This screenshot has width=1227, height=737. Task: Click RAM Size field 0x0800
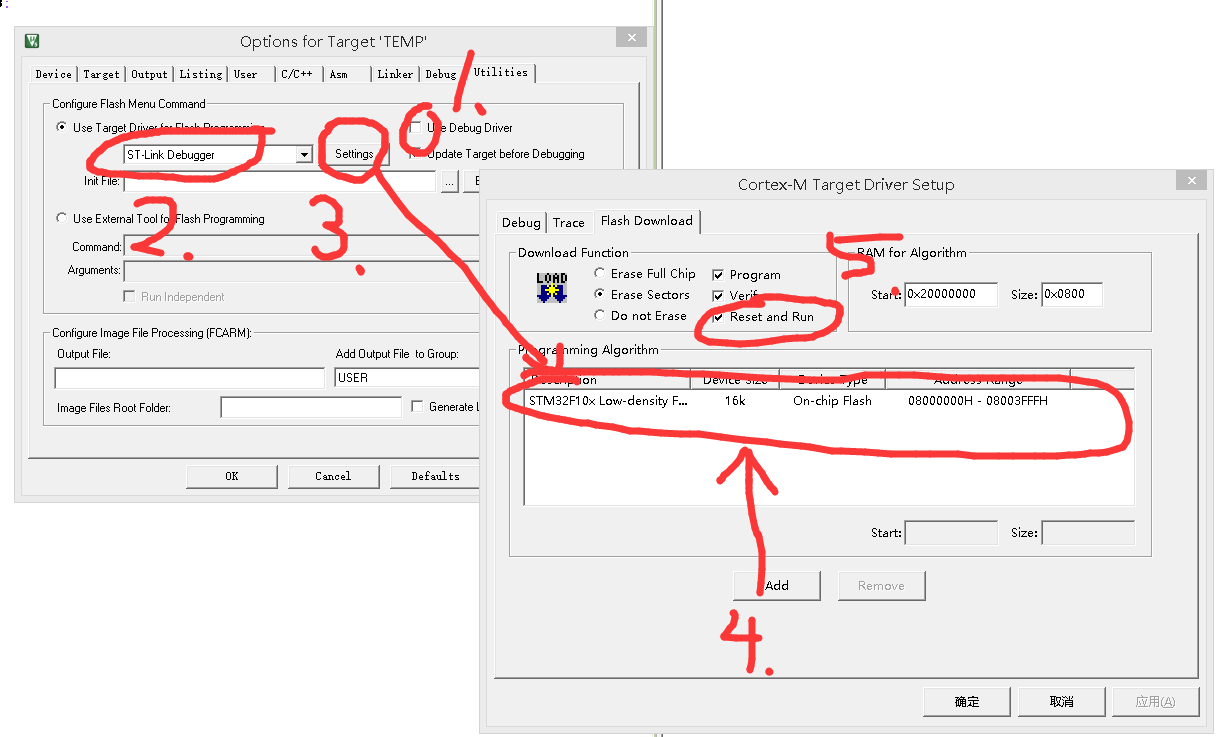click(1071, 295)
